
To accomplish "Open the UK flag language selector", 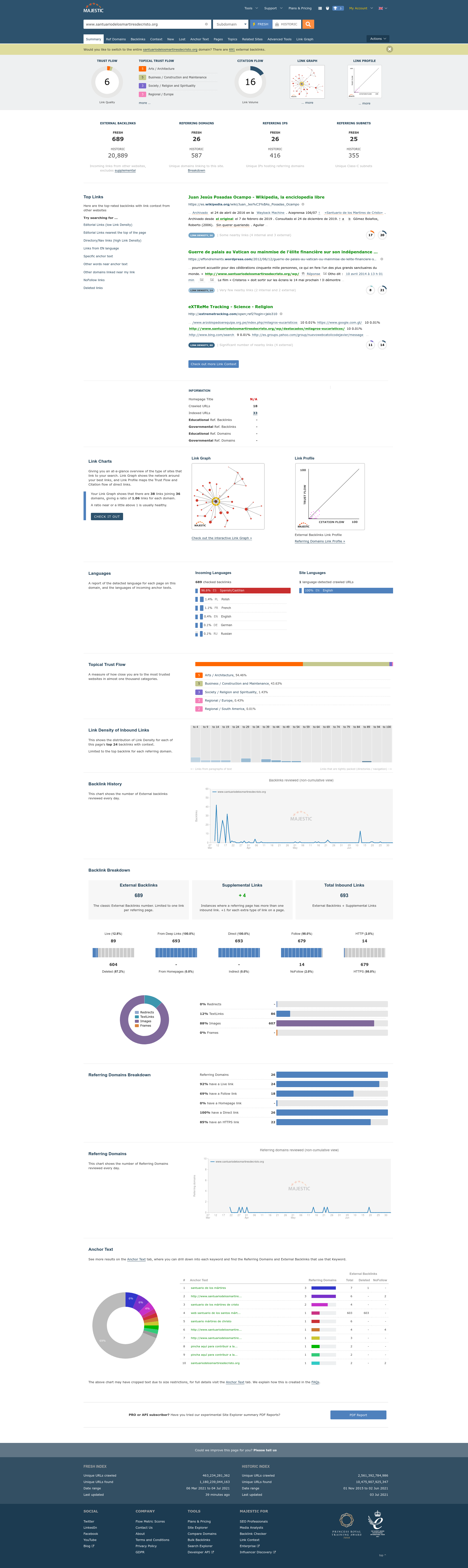I will click(383, 9).
